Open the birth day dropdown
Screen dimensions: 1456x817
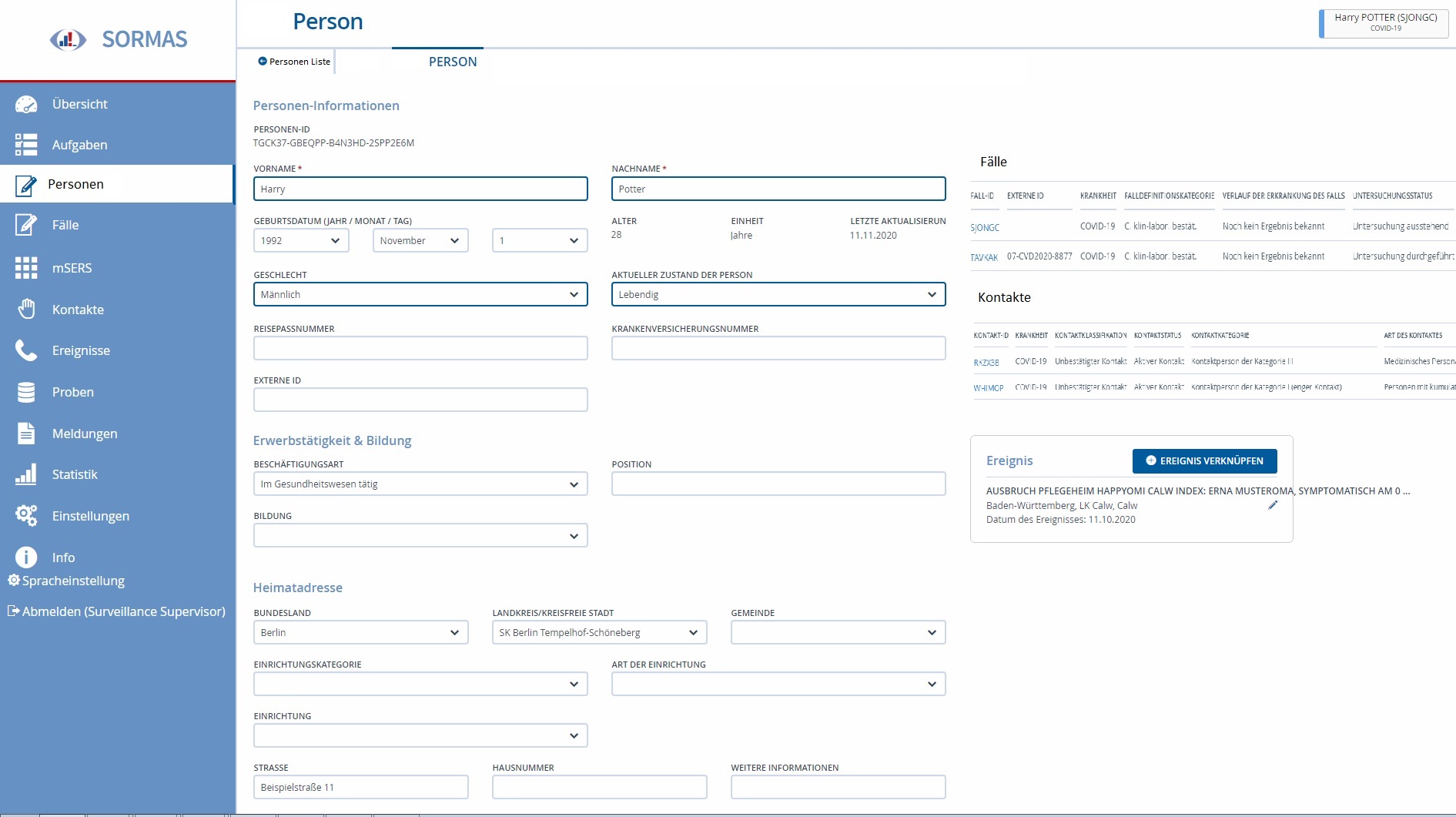tap(540, 241)
